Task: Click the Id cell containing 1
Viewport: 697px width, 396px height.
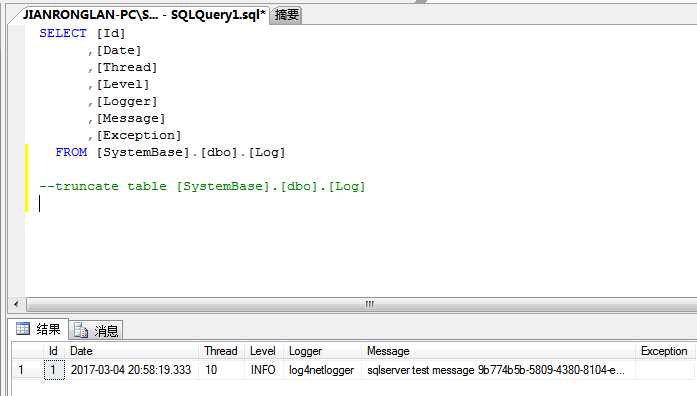Action: coord(54,370)
